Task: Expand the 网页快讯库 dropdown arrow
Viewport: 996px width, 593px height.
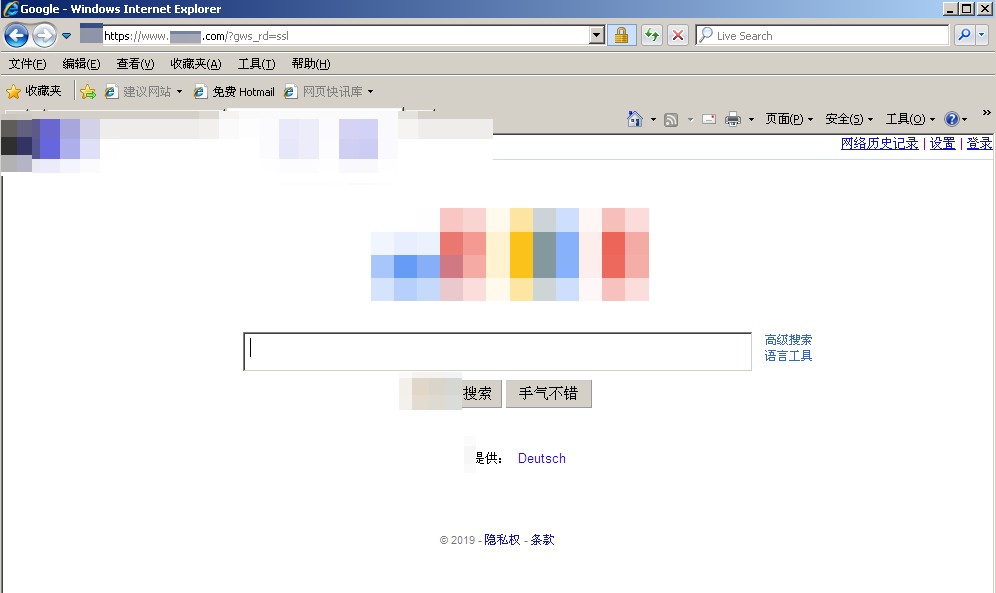Action: click(370, 91)
